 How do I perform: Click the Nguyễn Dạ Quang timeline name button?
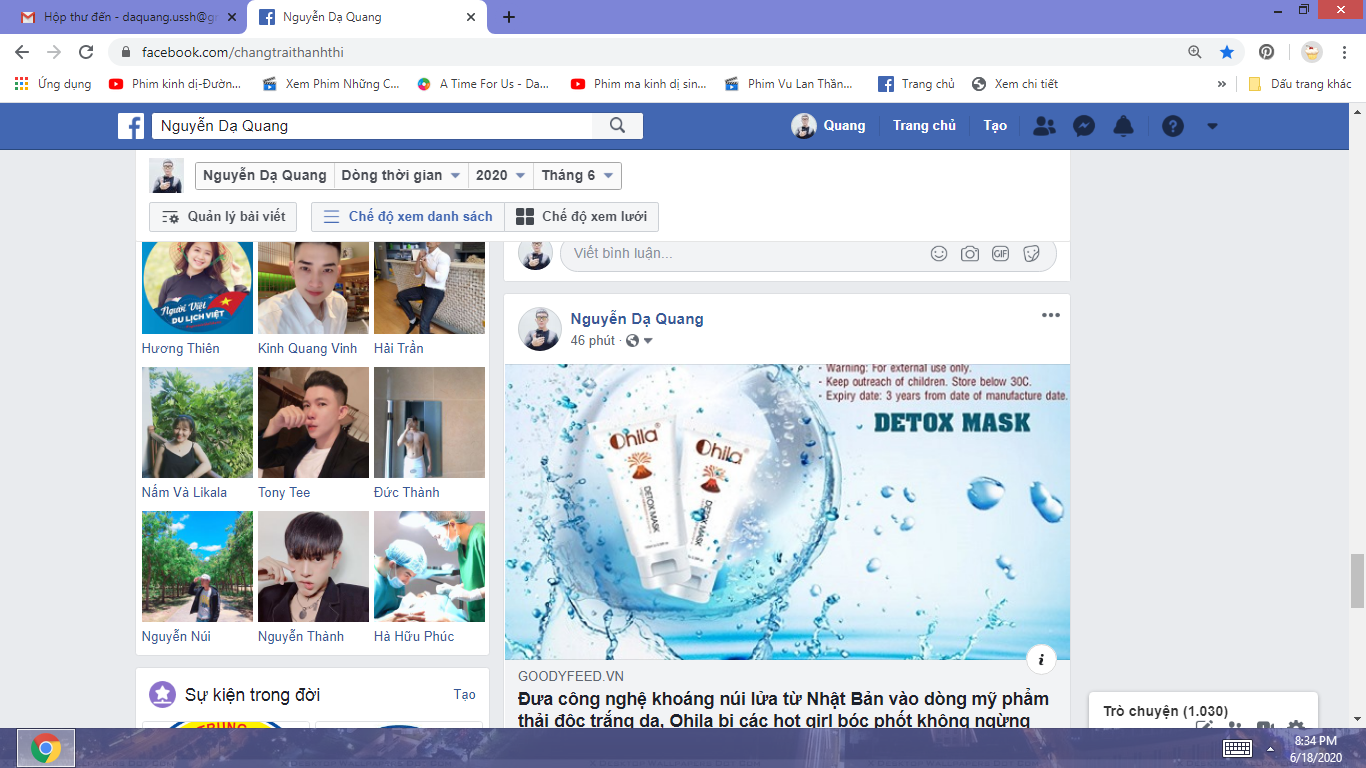point(265,176)
